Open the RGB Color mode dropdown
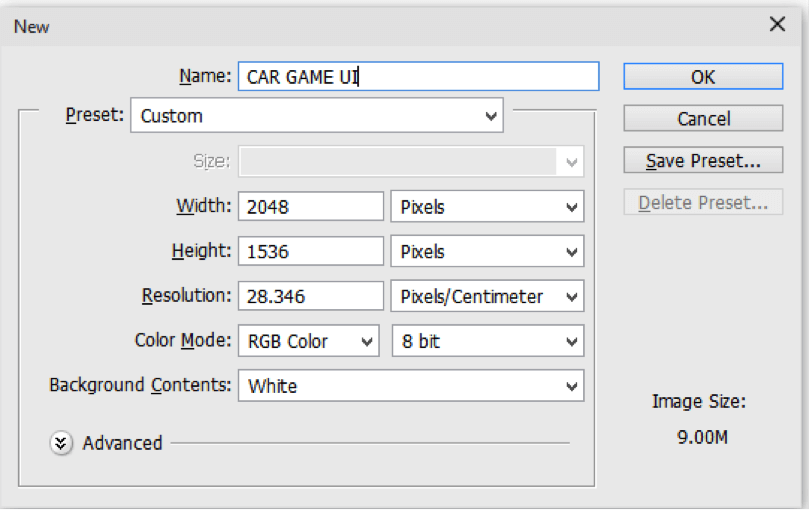 (x=308, y=341)
